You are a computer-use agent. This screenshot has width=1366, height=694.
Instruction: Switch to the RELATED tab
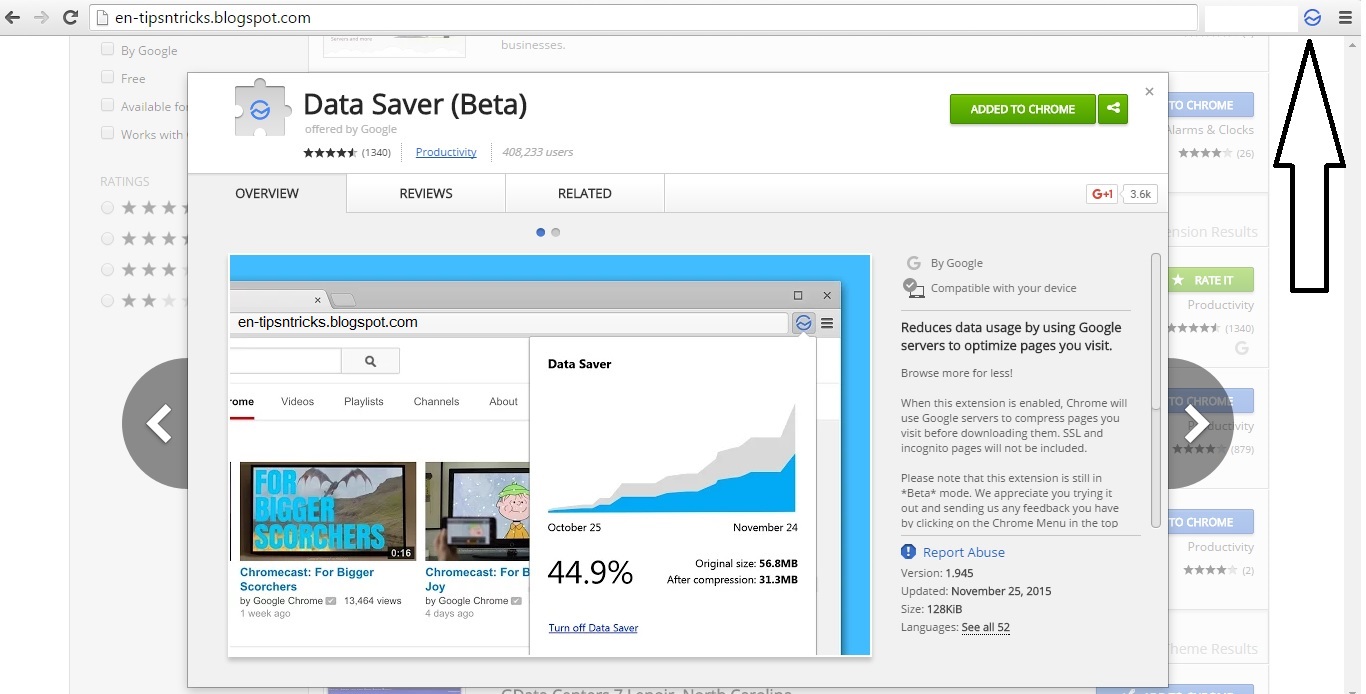click(x=585, y=193)
